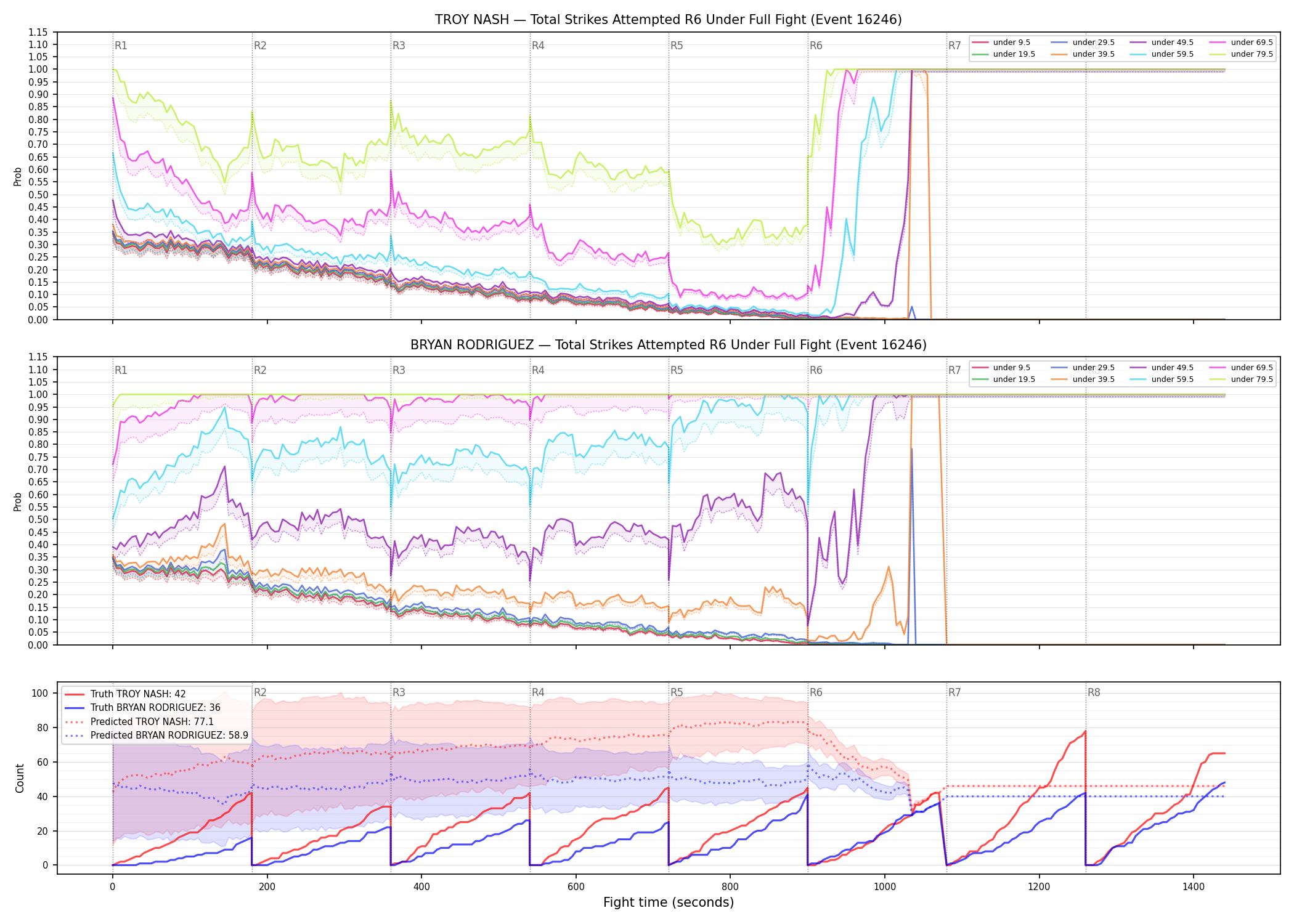Click the 'Fight time (seconds)' axis label
This screenshot has width=1294, height=924.
tap(669, 902)
